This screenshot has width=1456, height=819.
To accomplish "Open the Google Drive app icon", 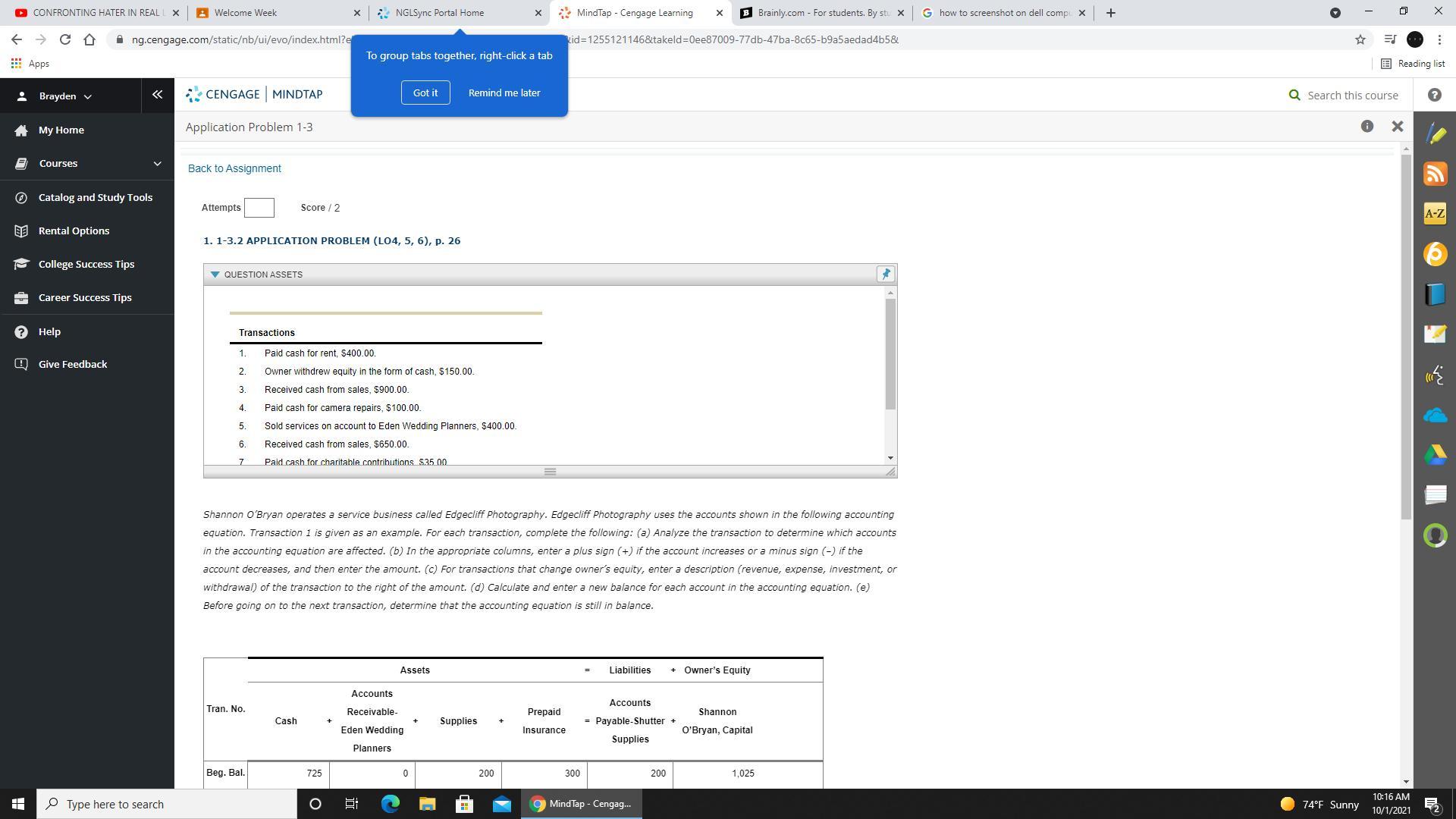I will (1435, 455).
